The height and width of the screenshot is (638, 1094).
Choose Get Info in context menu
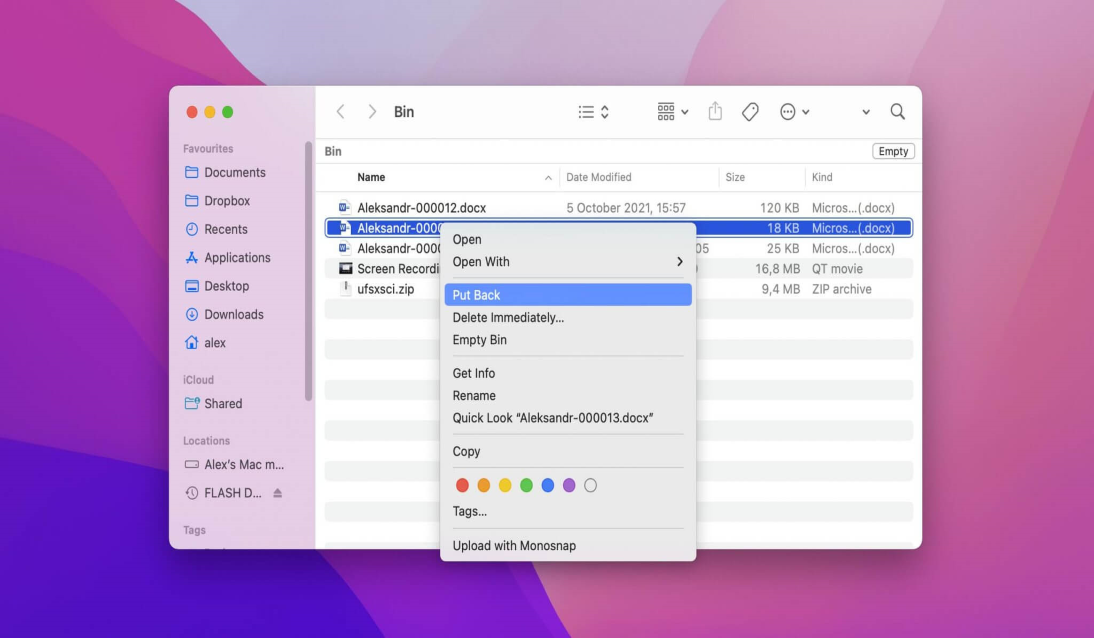pos(473,373)
